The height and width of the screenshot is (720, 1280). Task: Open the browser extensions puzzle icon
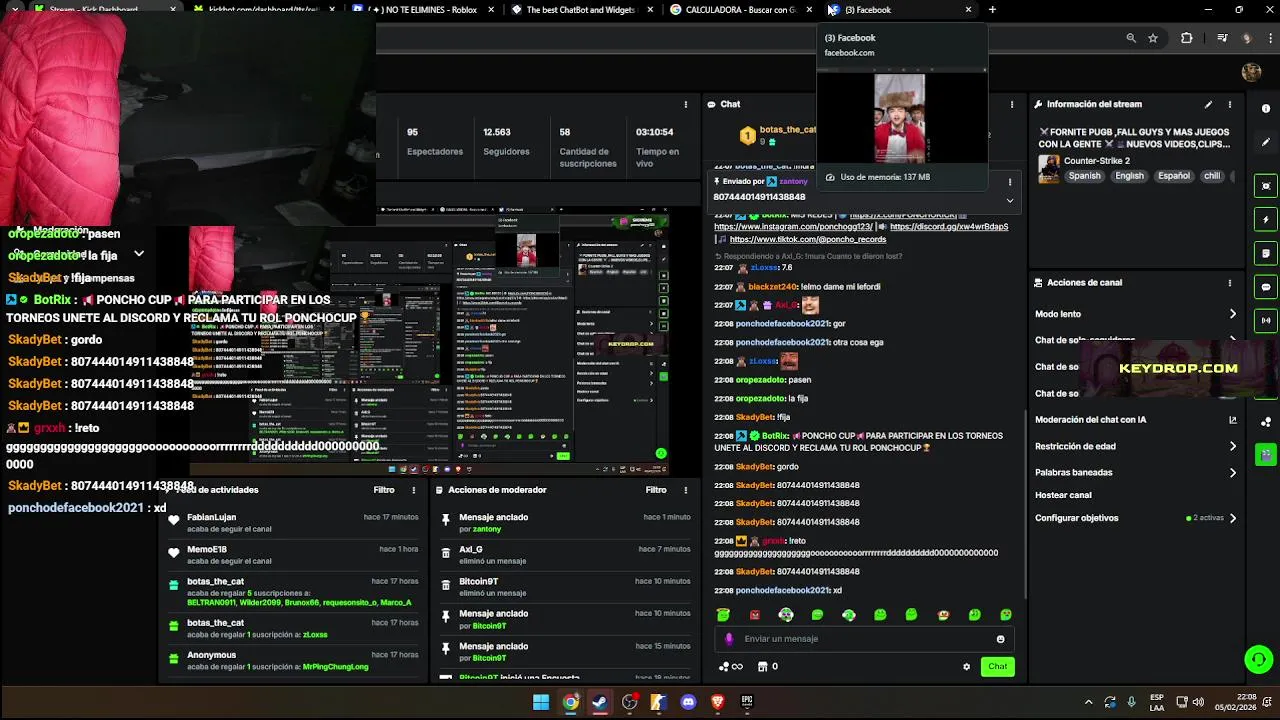point(1187,38)
